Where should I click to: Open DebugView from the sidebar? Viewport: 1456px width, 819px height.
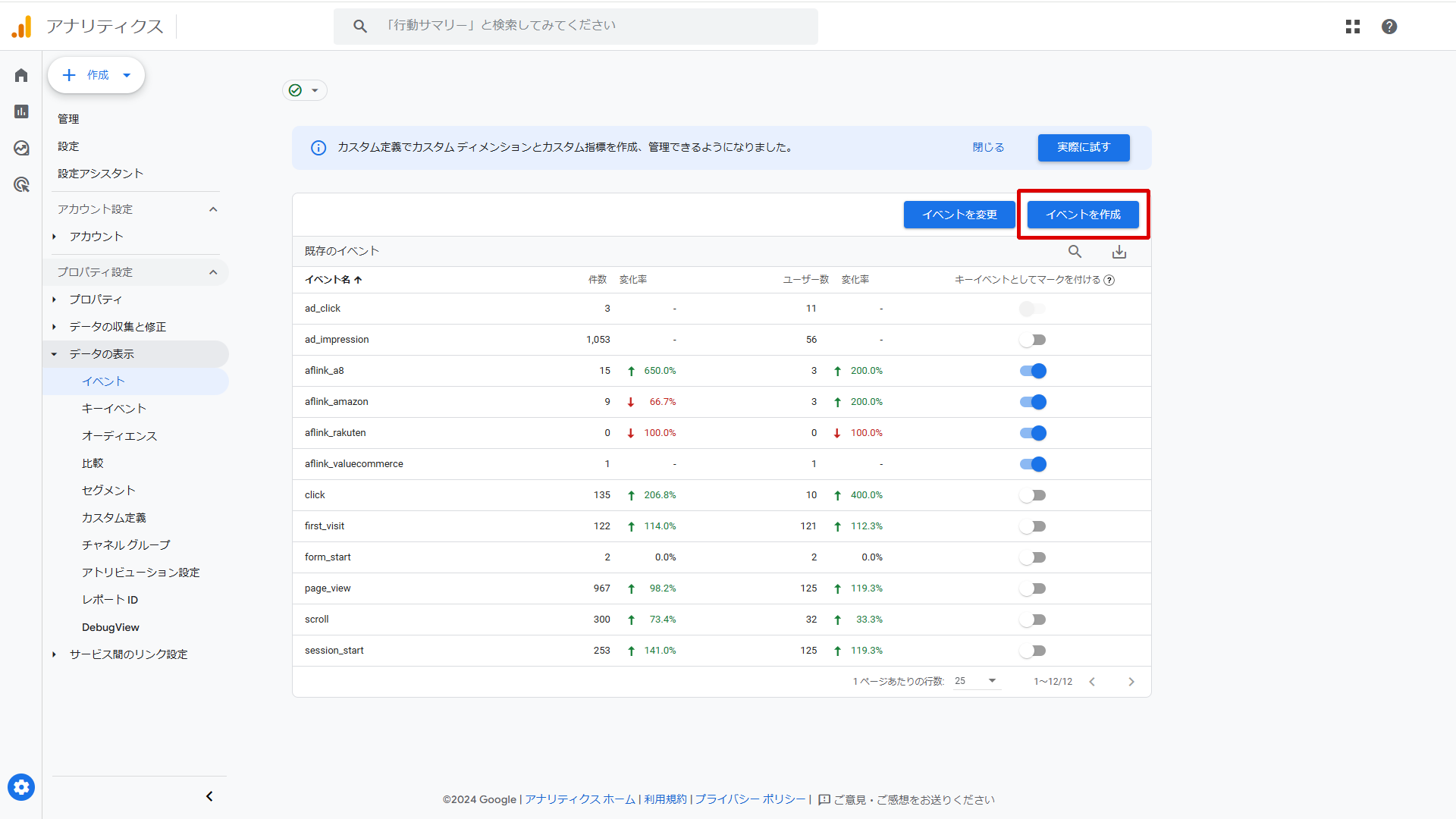[111, 627]
